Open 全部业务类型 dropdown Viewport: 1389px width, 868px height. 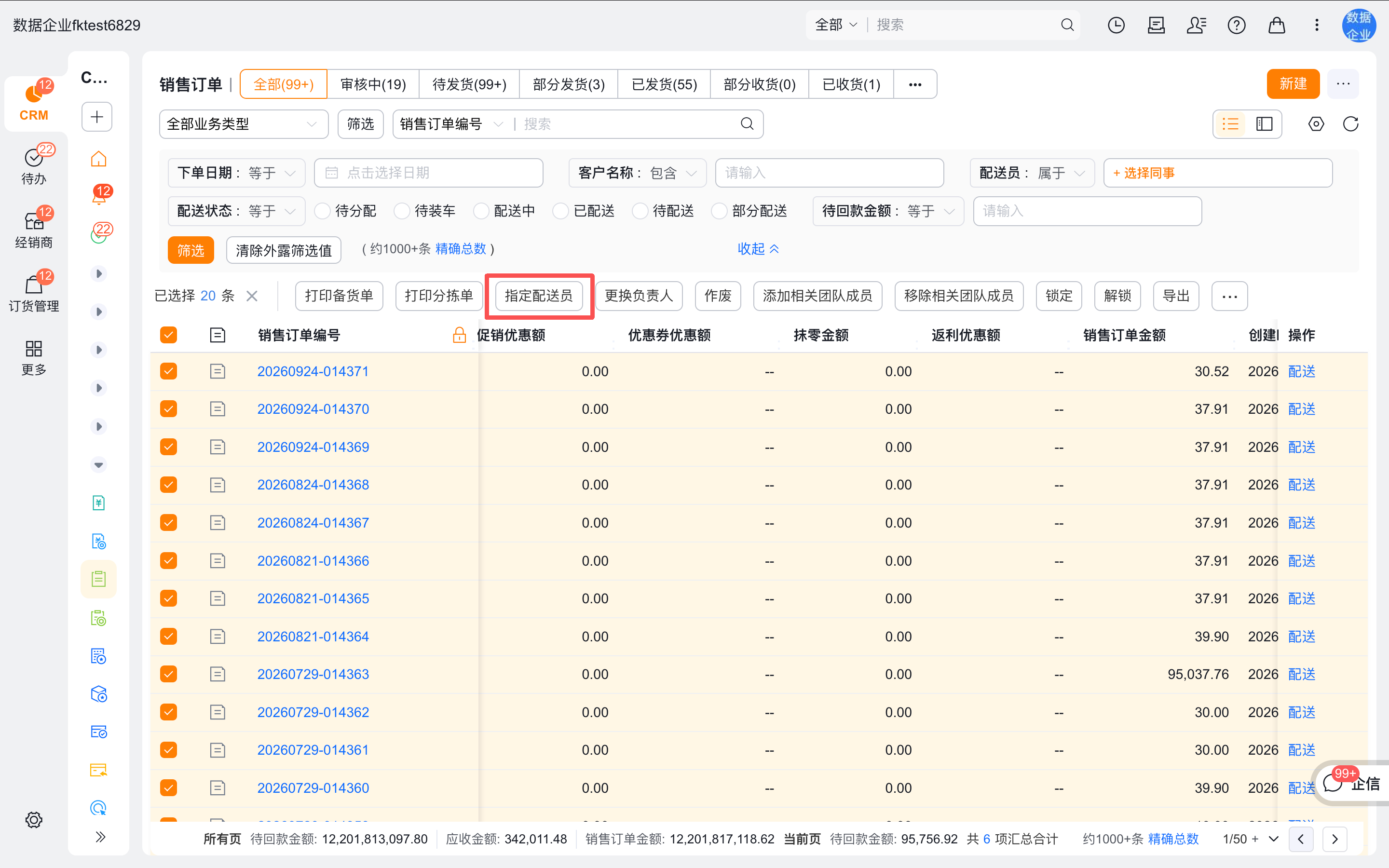point(244,124)
